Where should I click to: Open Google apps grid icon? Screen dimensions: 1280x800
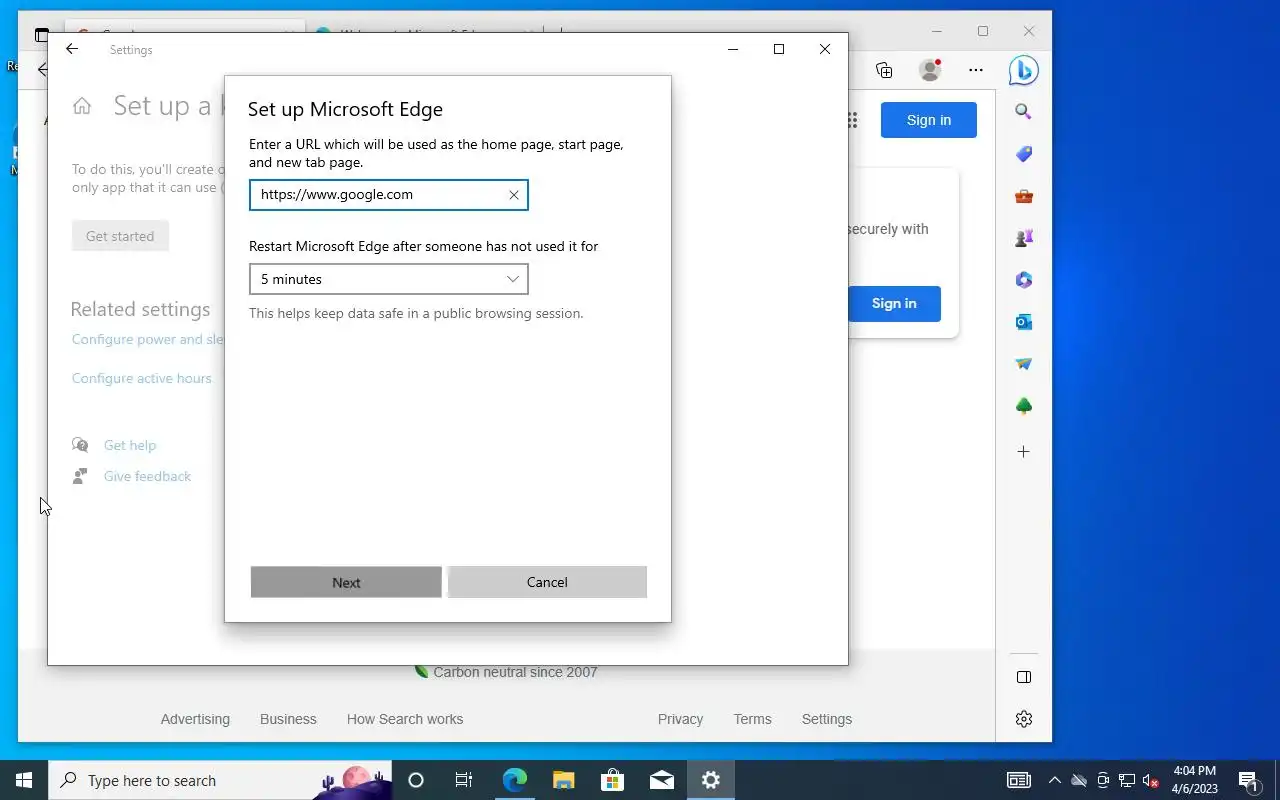[x=853, y=120]
